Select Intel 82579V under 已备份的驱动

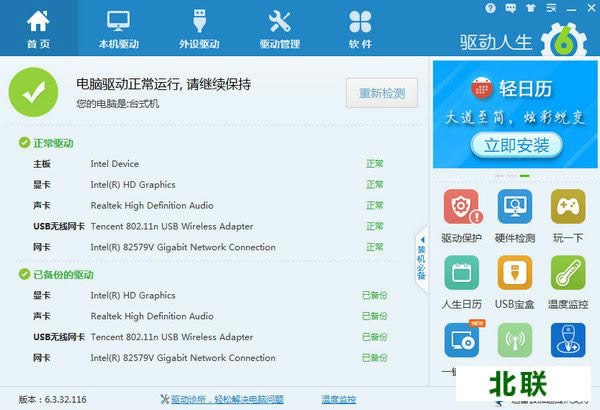pos(209,358)
